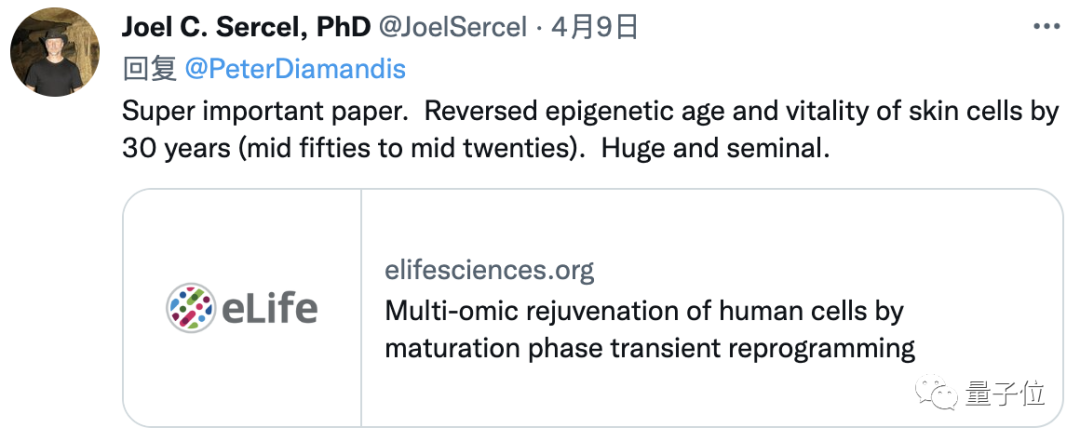This screenshot has height=441, width=1080.
Task: Click the 量子位 watermark text
Action: click(x=1004, y=394)
